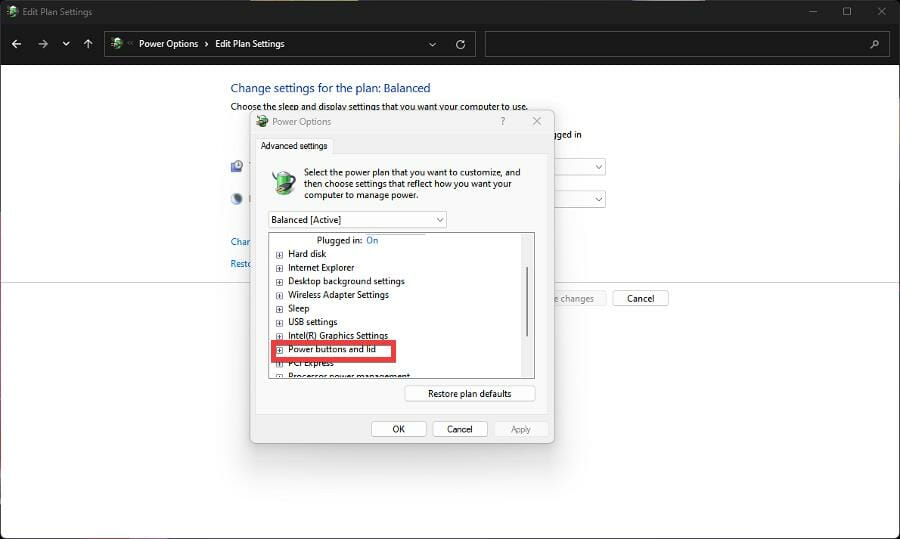This screenshot has height=539, width=900.
Task: Select Hard disk tree item
Action: (307, 254)
